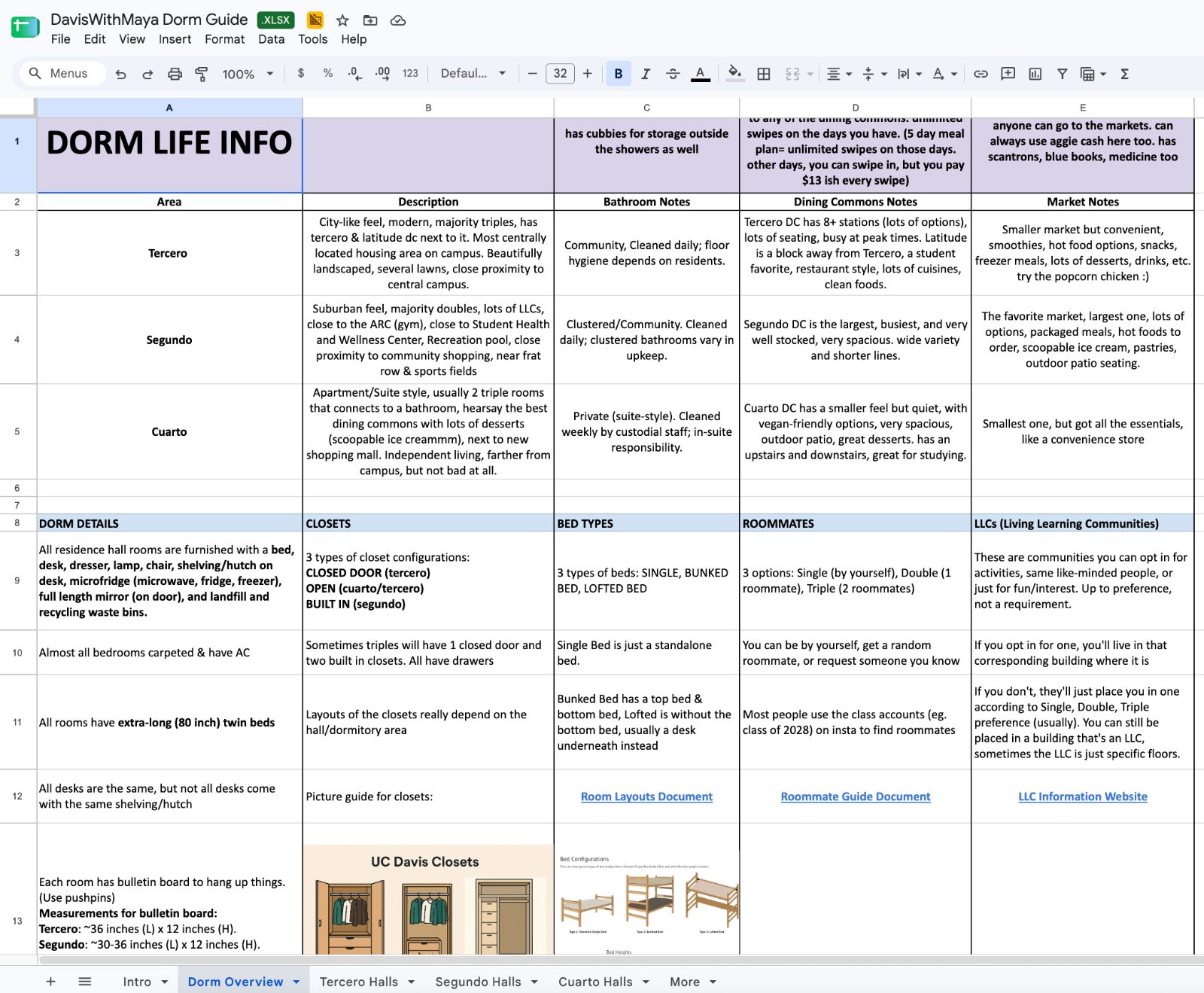Switch to Tercero Halls sheet tab

pyautogui.click(x=359, y=982)
